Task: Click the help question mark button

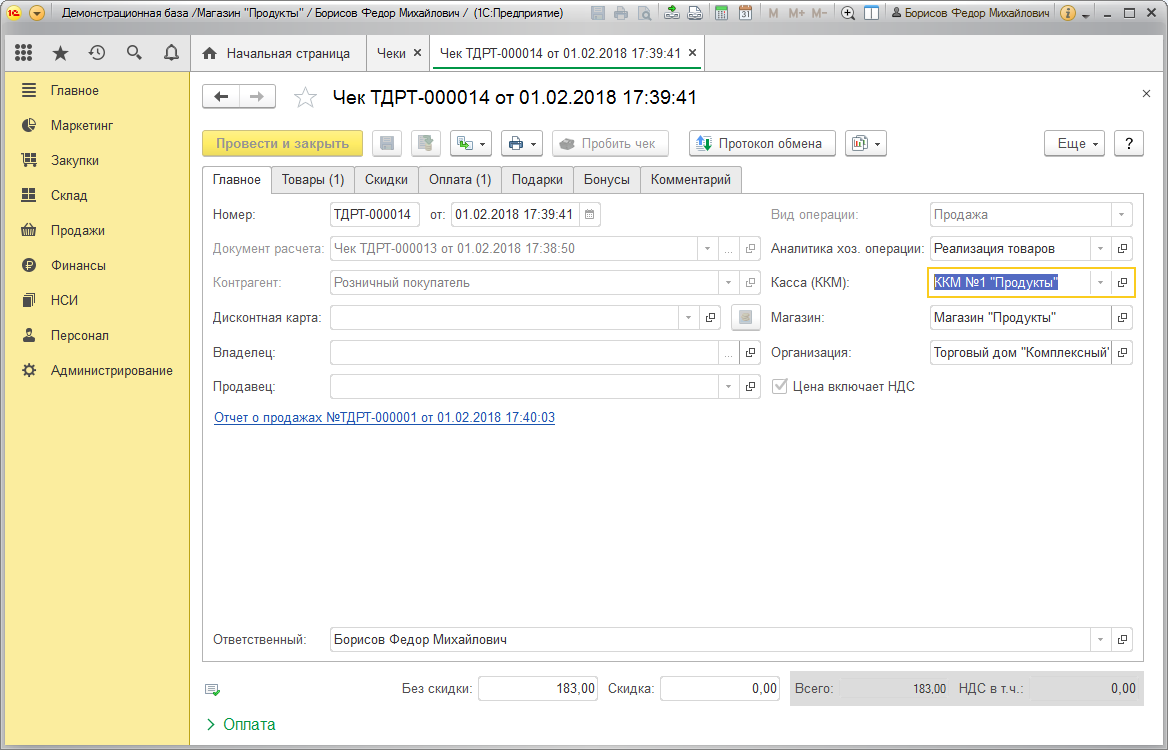Action: pos(1129,144)
